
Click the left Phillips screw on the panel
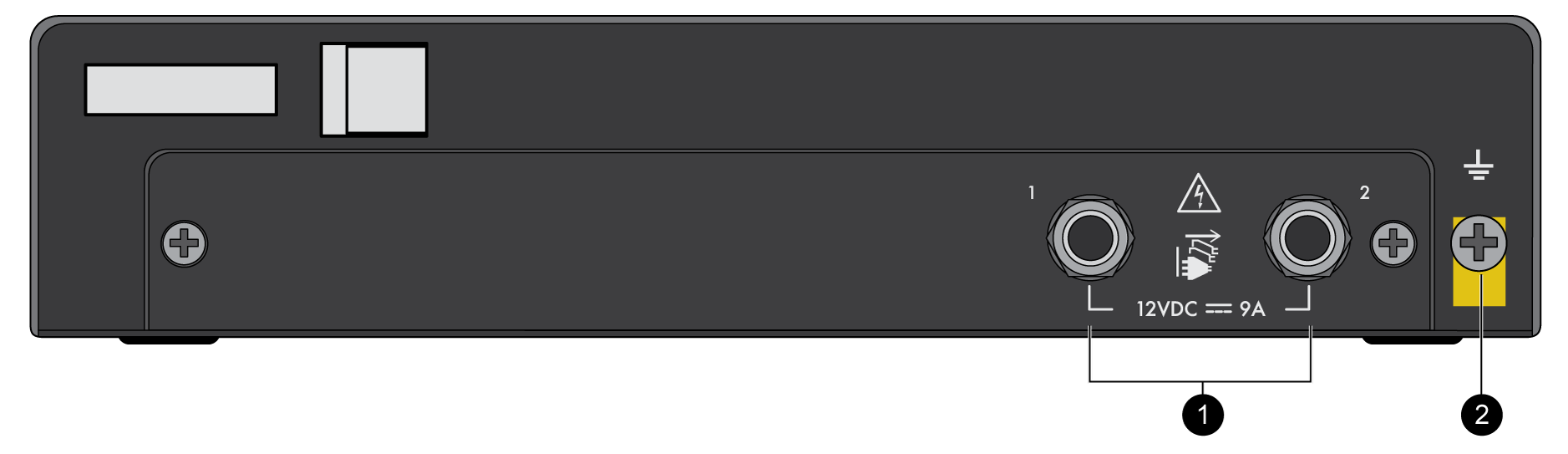[x=184, y=244]
